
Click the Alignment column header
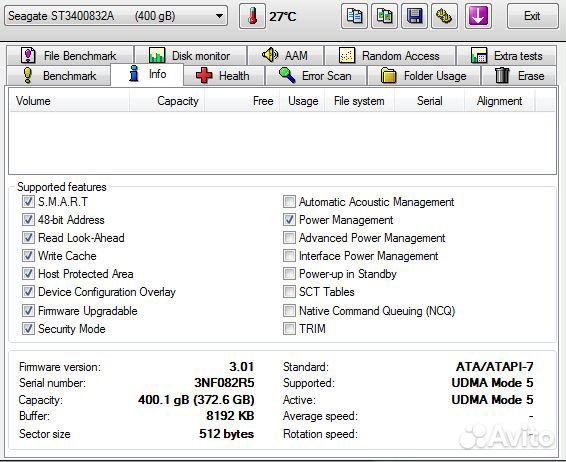tap(499, 101)
